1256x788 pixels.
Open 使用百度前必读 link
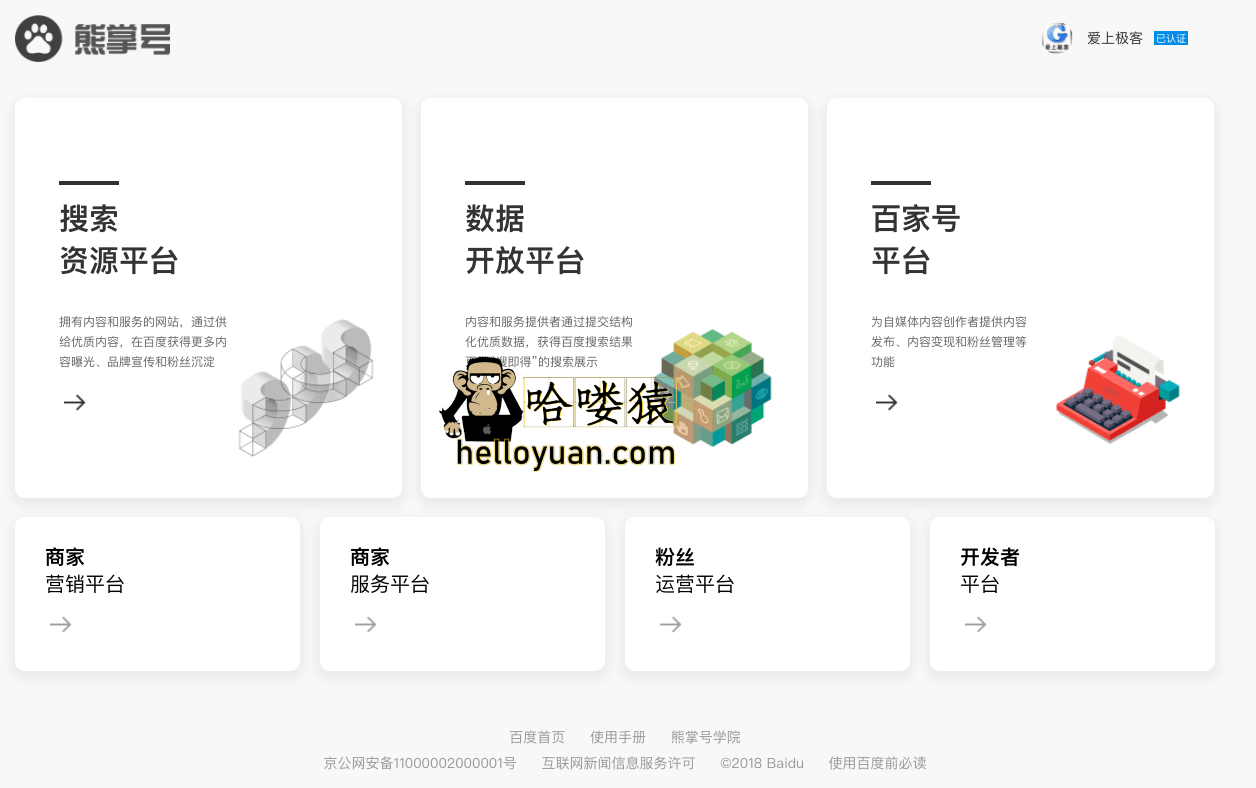pos(878,763)
